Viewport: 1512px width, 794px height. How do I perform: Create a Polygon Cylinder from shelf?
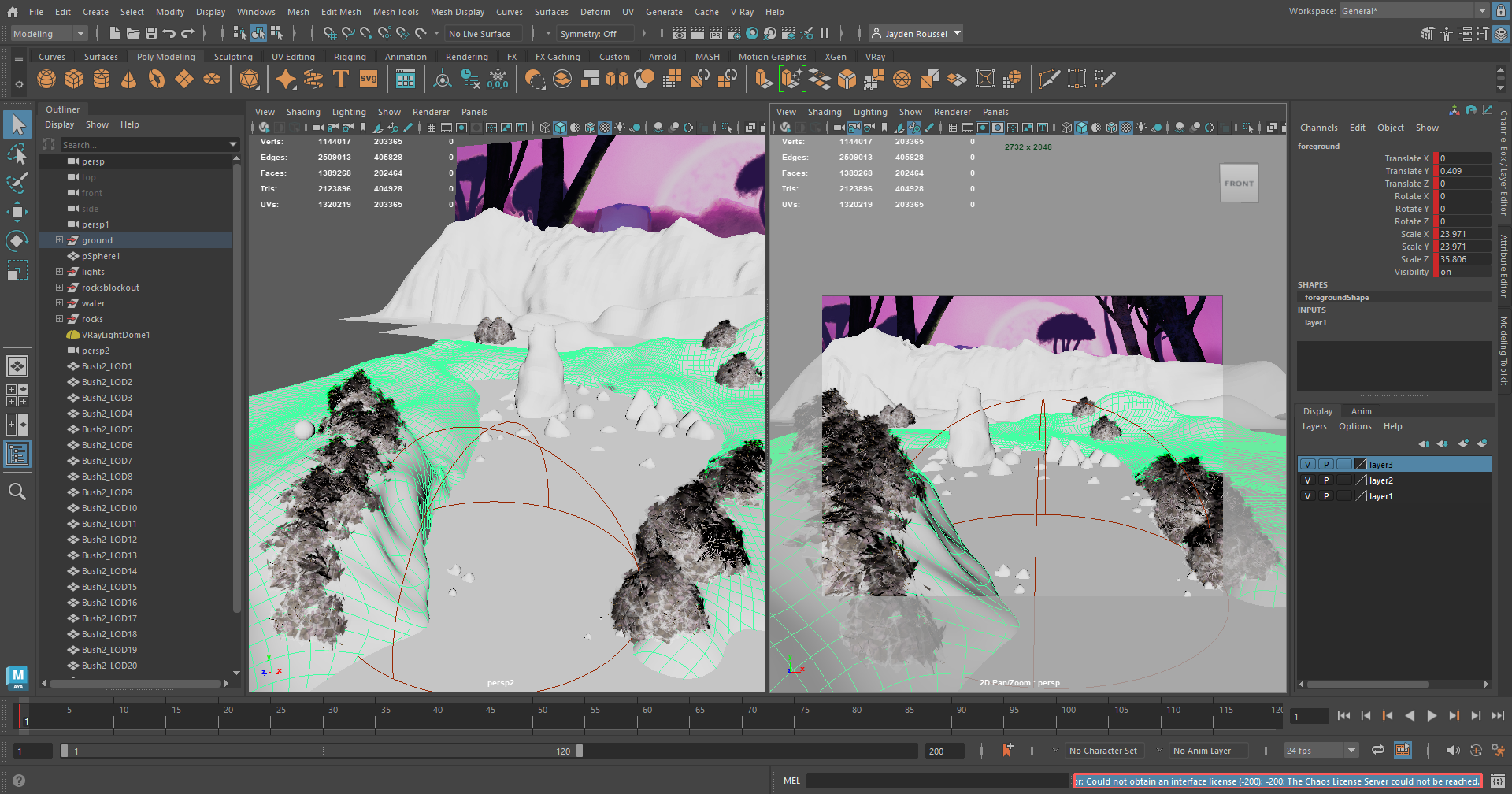click(x=102, y=79)
